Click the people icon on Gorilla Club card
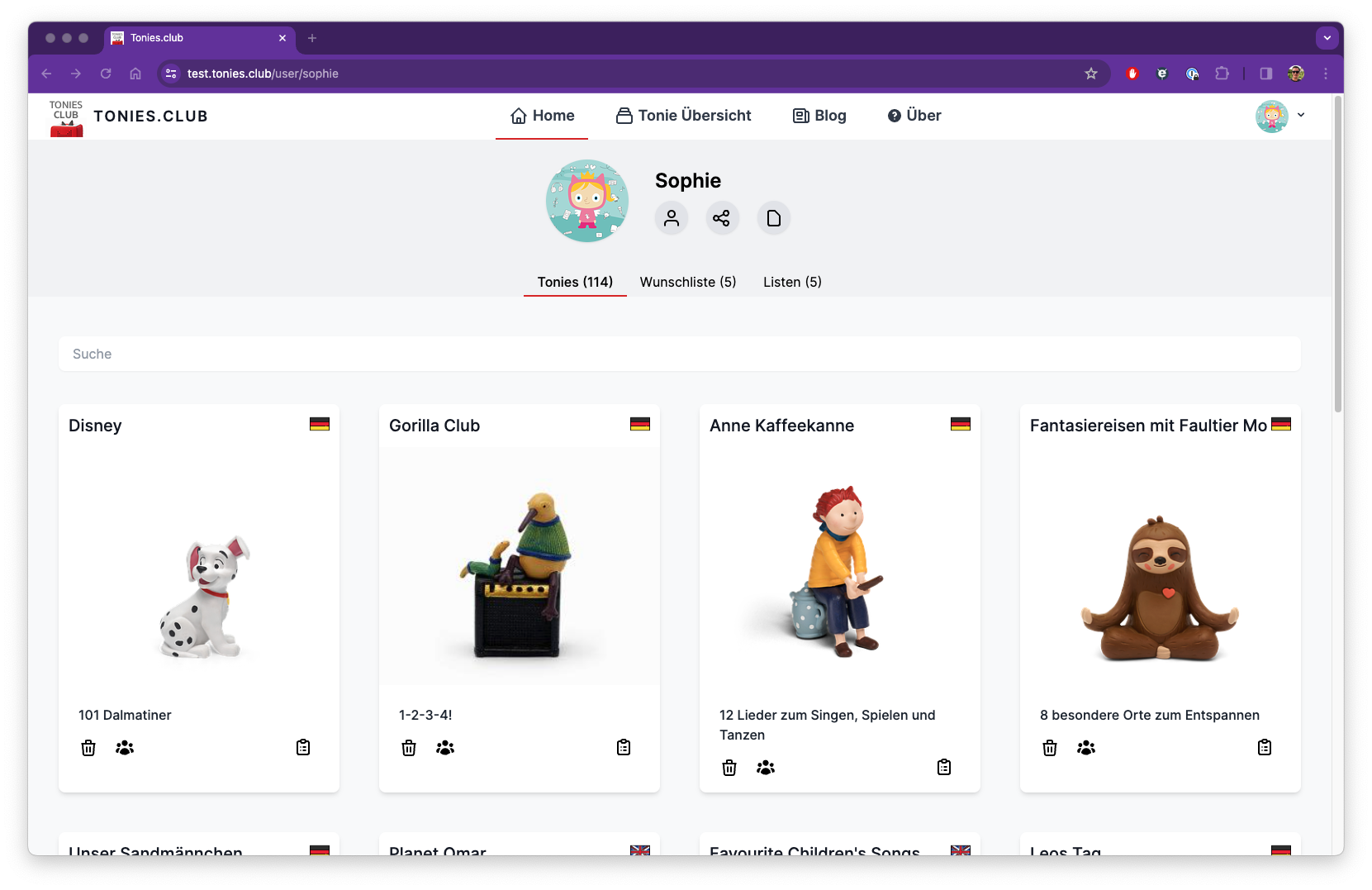This screenshot has height=890, width=1372. [445, 748]
